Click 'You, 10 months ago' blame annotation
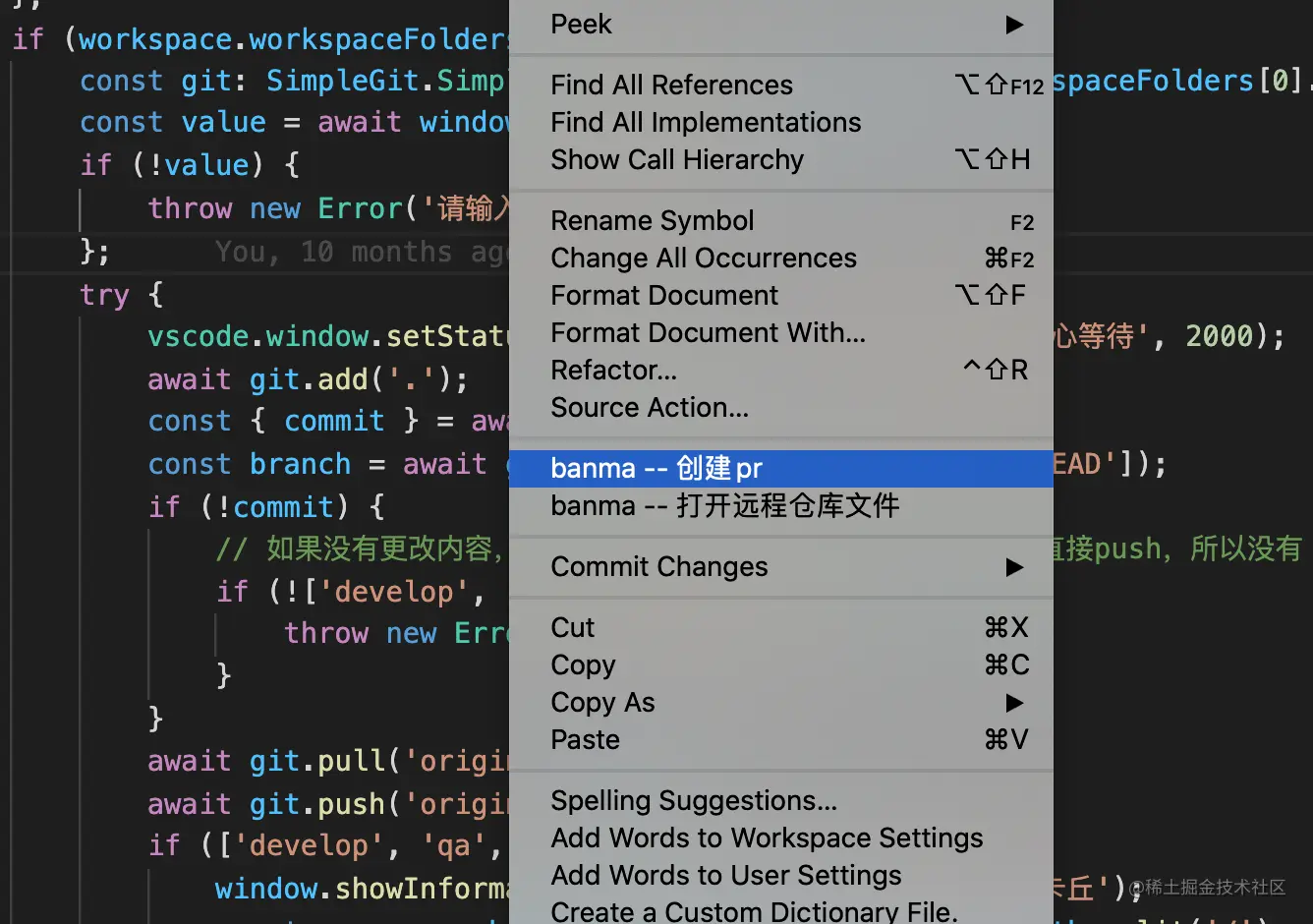The width and height of the screenshot is (1313, 924). [x=362, y=253]
